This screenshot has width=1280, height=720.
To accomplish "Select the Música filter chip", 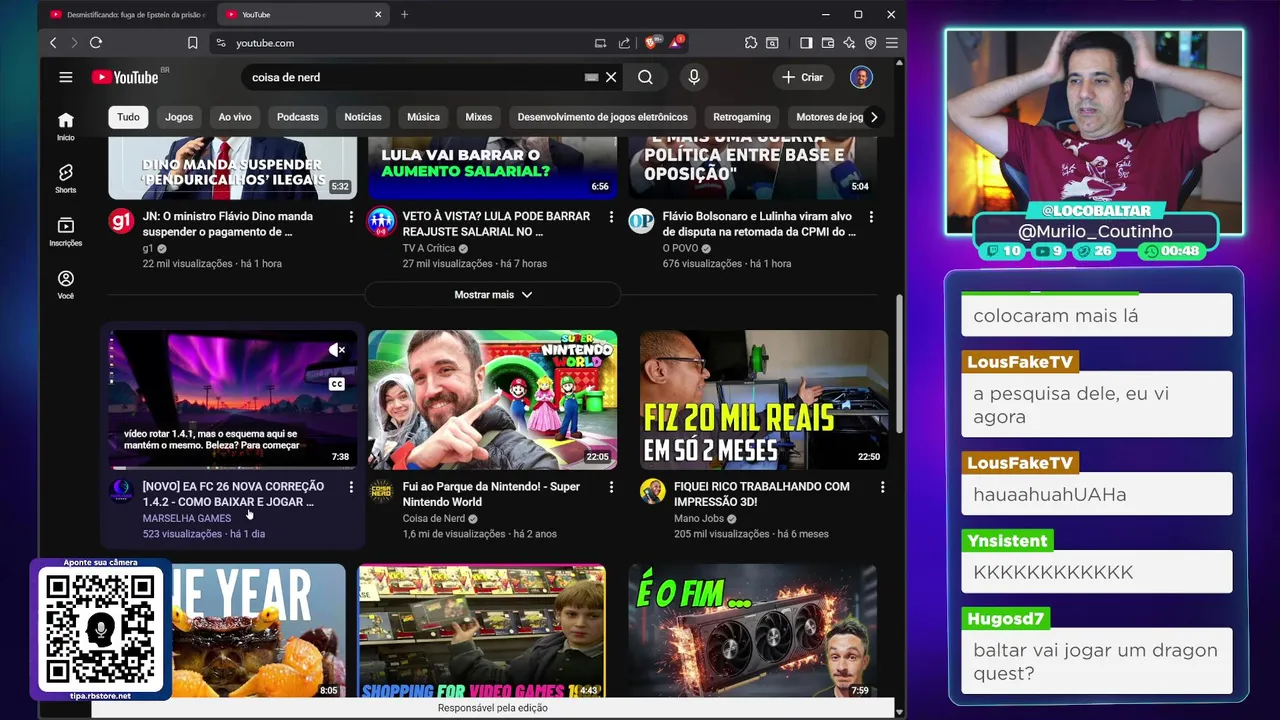I will click(x=423, y=117).
